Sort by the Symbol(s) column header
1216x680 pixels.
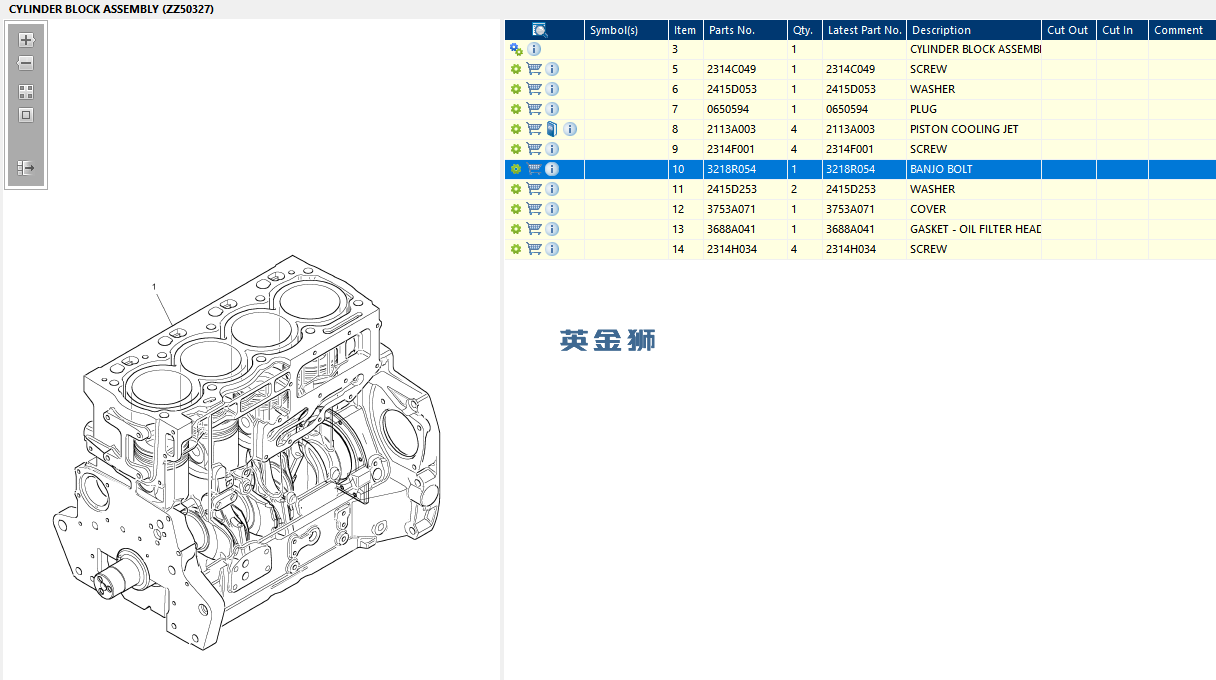pos(627,30)
